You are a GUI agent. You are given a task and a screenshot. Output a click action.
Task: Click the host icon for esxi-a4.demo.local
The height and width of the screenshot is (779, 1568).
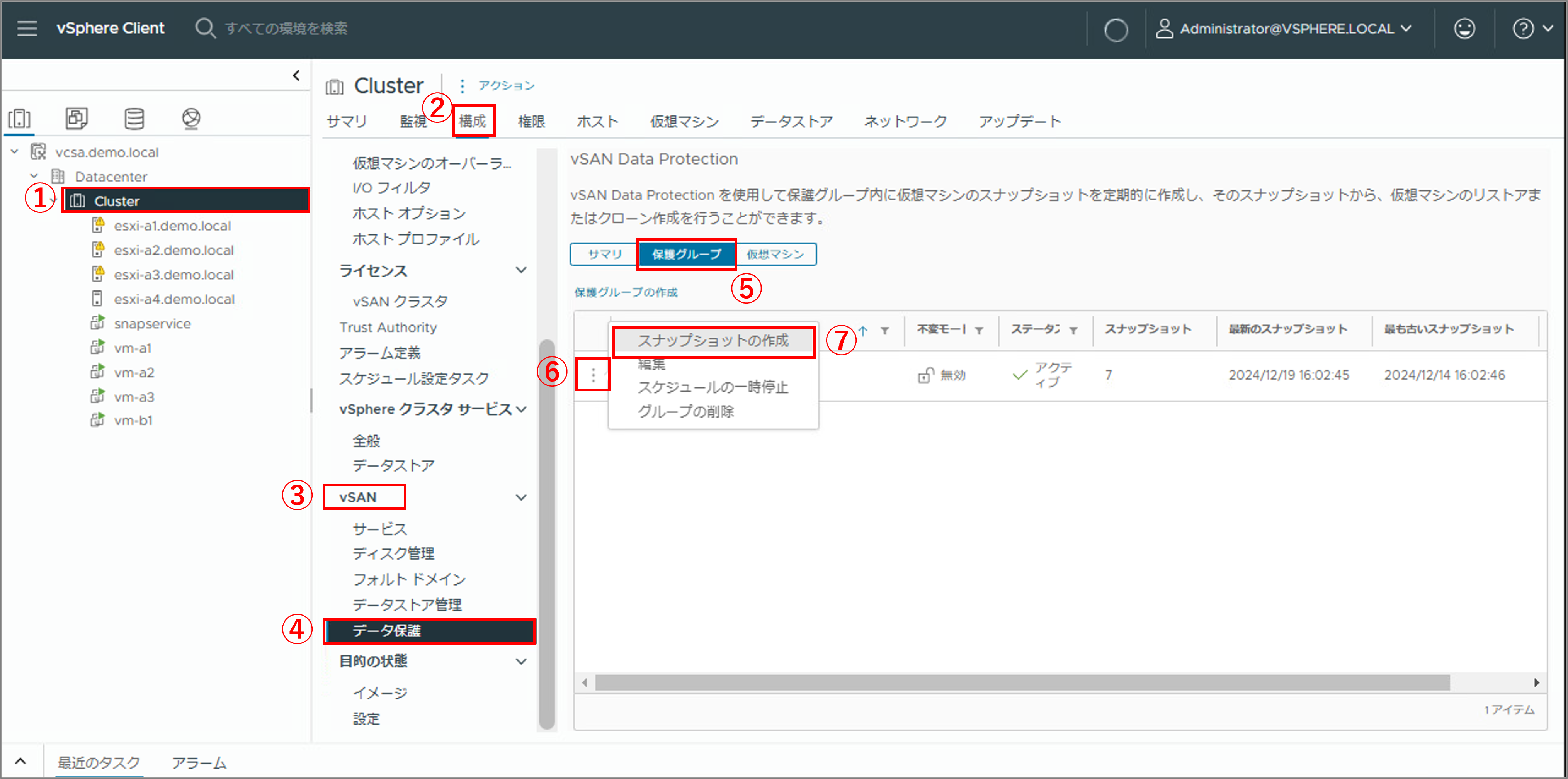pyautogui.click(x=97, y=299)
